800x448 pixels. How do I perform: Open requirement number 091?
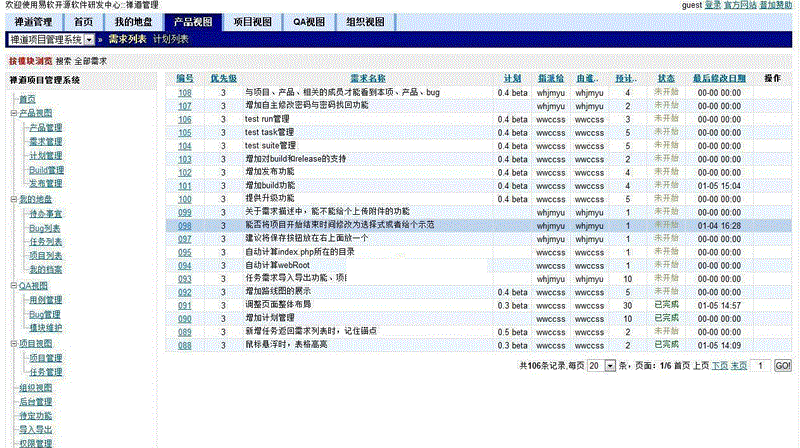pyautogui.click(x=185, y=306)
